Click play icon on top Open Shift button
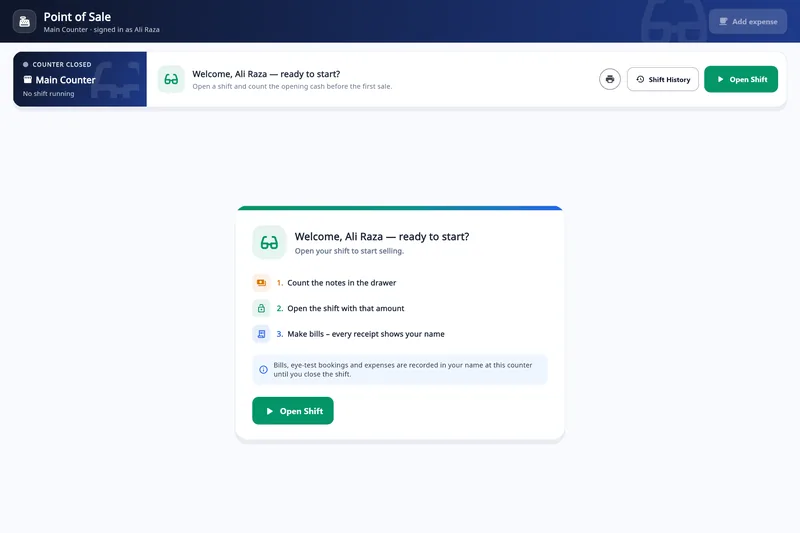 720,79
